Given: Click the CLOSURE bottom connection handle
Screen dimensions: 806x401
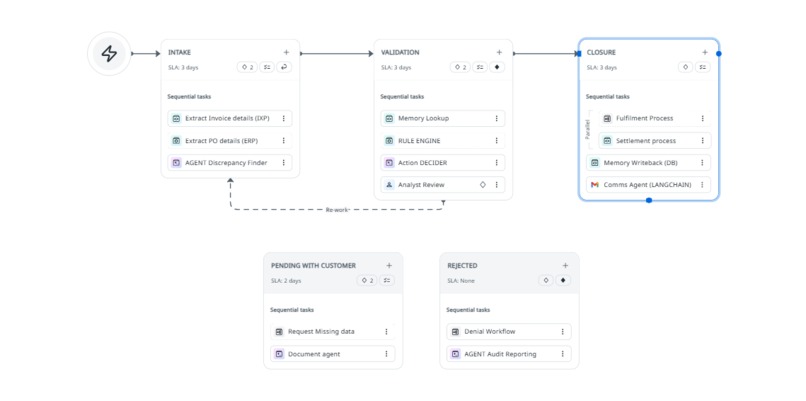Looking at the screenshot, I should pos(649,200).
